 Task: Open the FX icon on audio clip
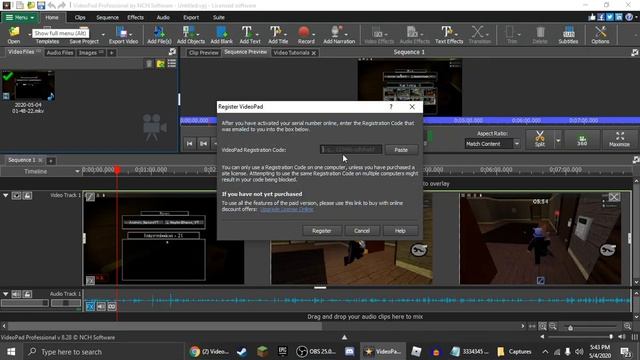click(x=90, y=306)
